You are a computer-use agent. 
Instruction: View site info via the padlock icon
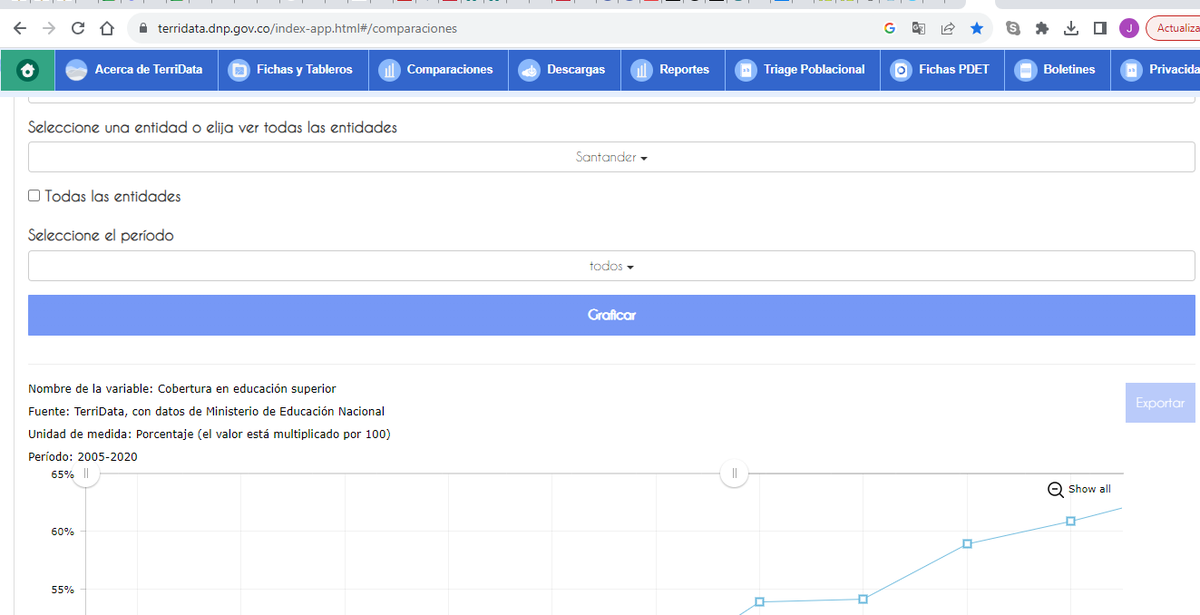pyautogui.click(x=141, y=28)
